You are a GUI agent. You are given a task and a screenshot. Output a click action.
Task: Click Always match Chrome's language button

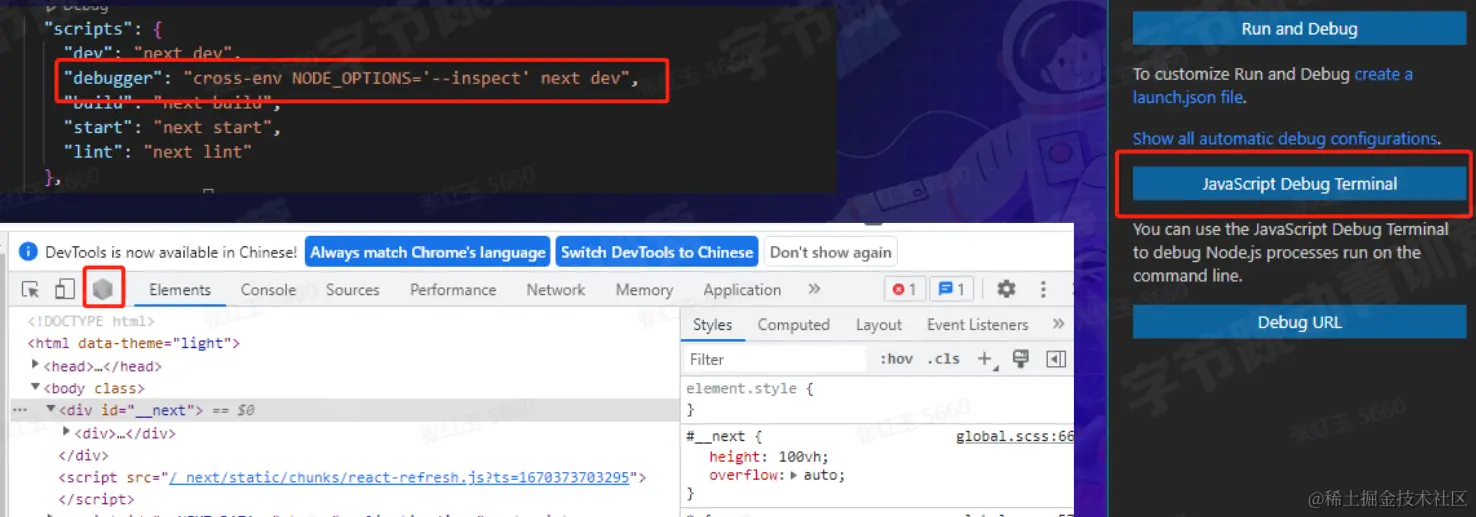[428, 252]
